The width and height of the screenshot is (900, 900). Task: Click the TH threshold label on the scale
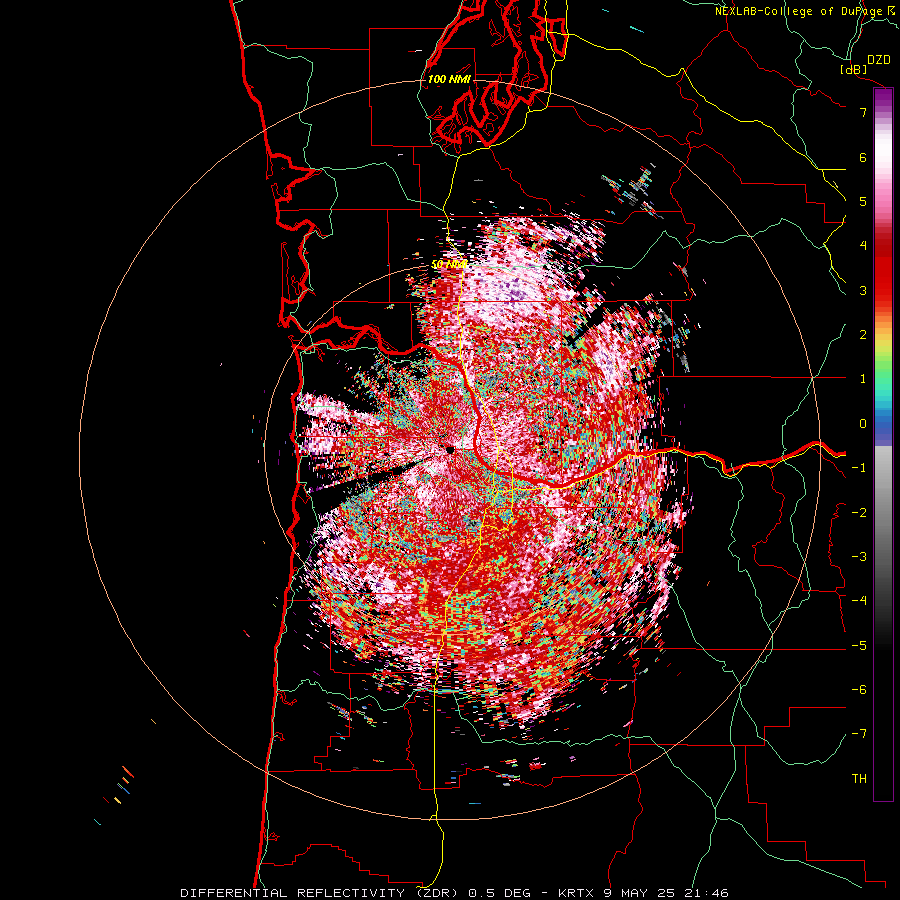[x=859, y=779]
